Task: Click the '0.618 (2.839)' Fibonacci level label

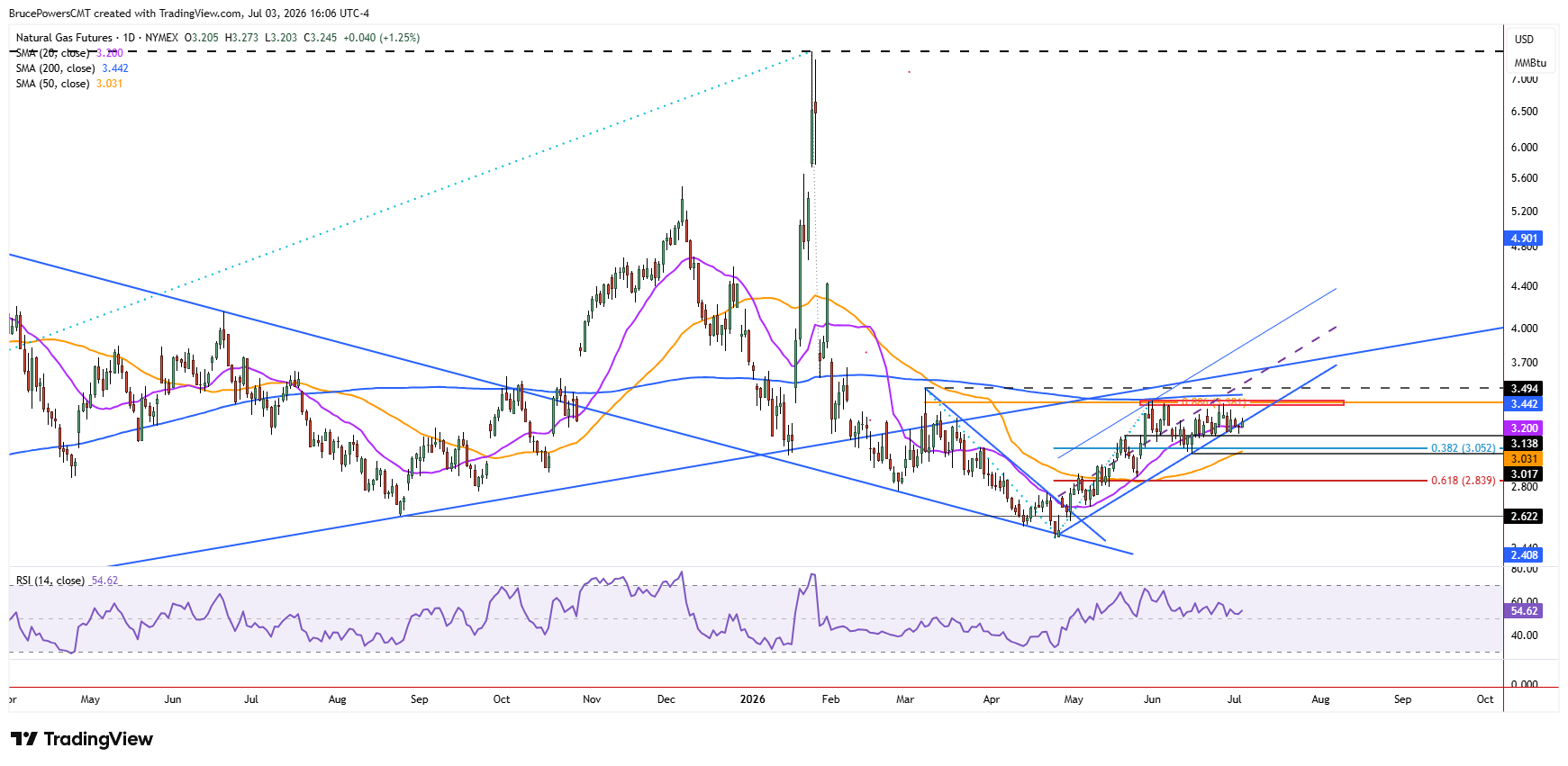Action: (x=1463, y=481)
